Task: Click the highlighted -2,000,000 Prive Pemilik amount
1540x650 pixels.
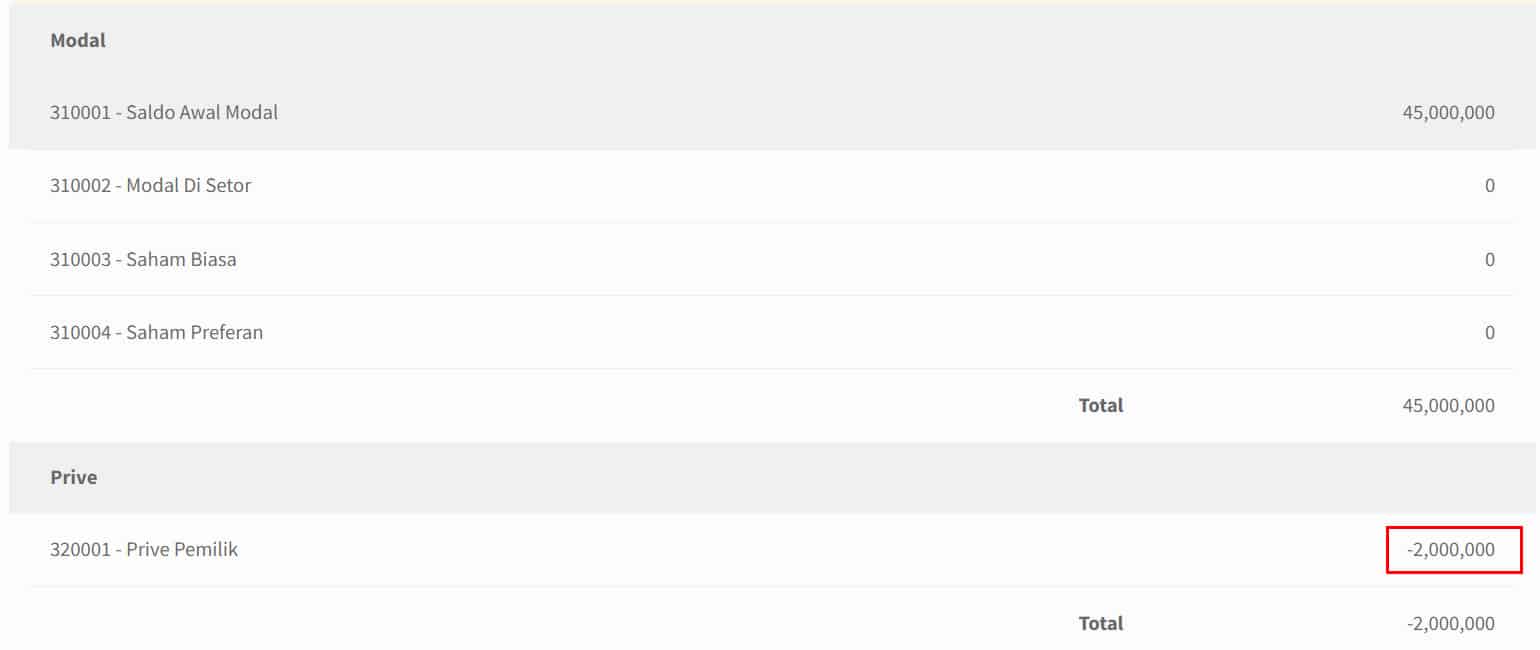Action: point(1454,550)
